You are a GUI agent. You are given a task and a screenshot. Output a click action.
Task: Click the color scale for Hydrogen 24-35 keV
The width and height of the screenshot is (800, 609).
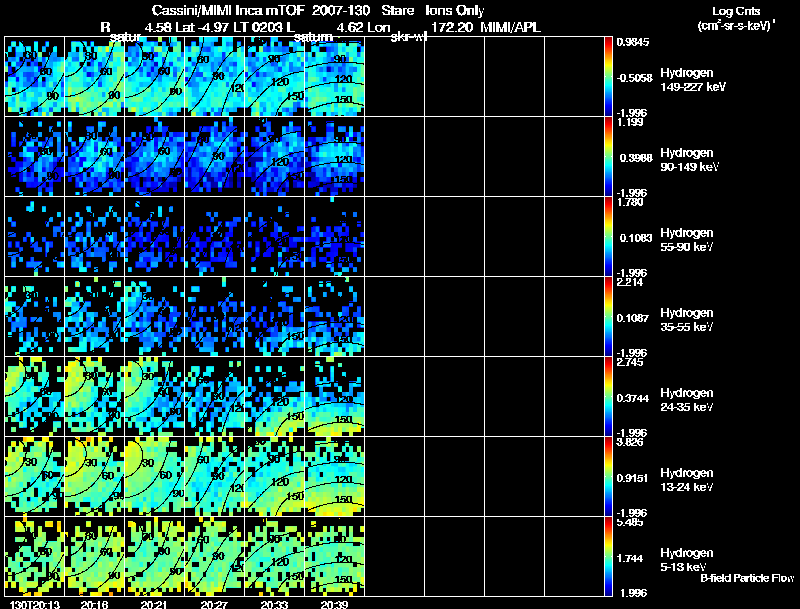[x=608, y=397]
